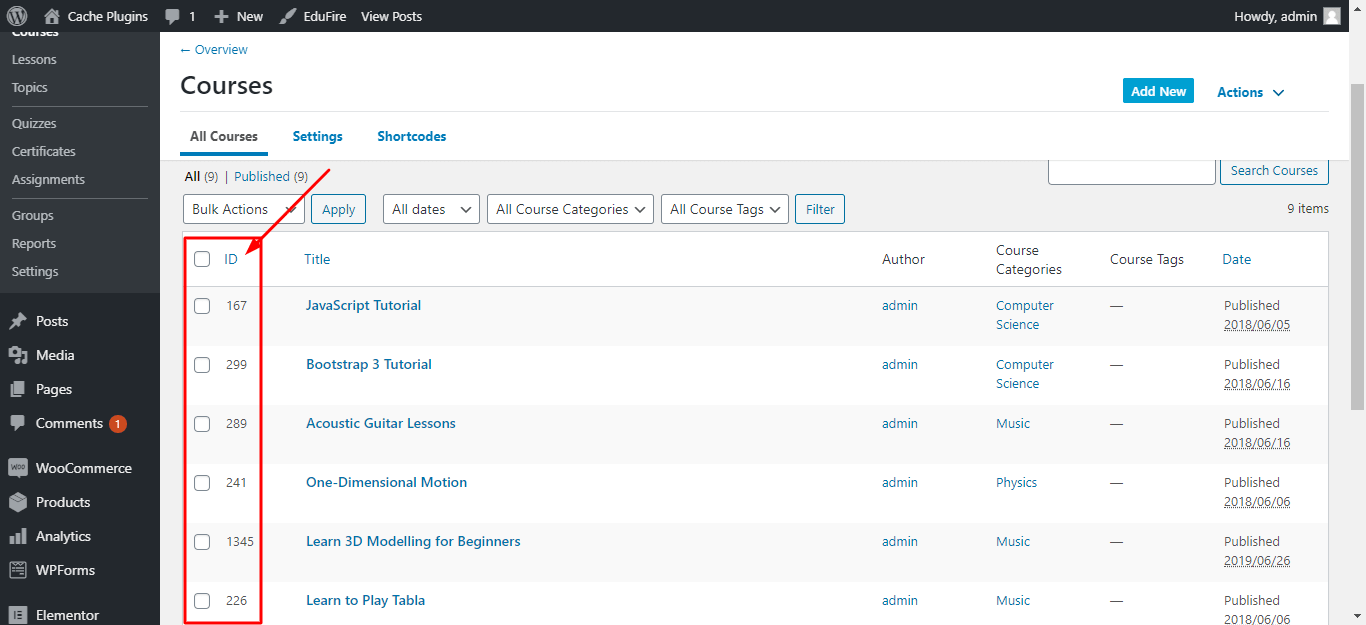Image resolution: width=1366 pixels, height=625 pixels.
Task: Click the home icon beside Cache Plugins
Action: 52,16
